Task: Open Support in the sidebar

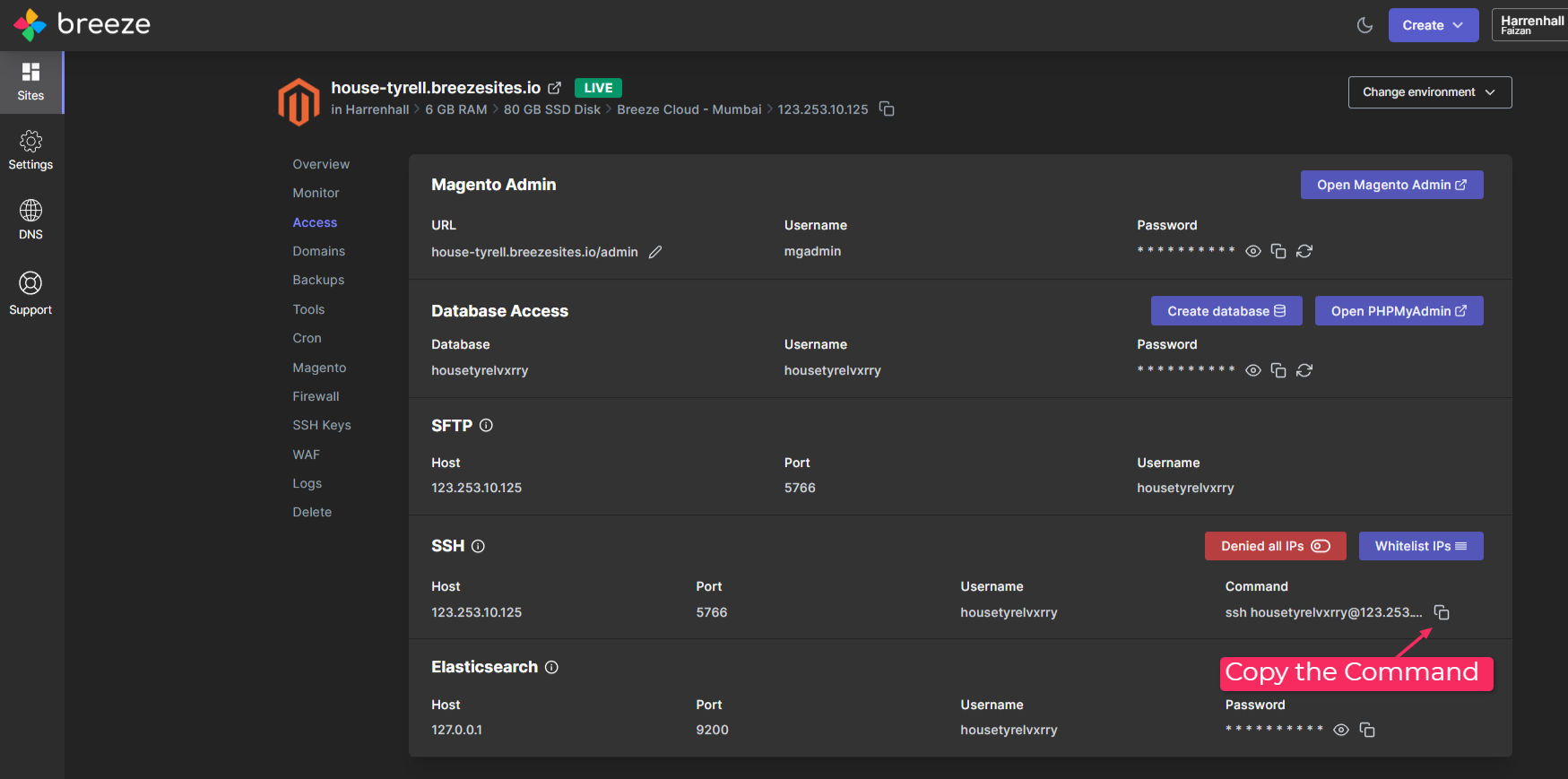Action: coord(30,294)
